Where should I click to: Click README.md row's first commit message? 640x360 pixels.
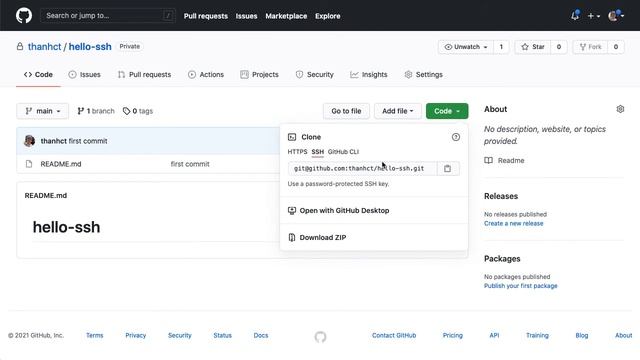click(x=190, y=164)
